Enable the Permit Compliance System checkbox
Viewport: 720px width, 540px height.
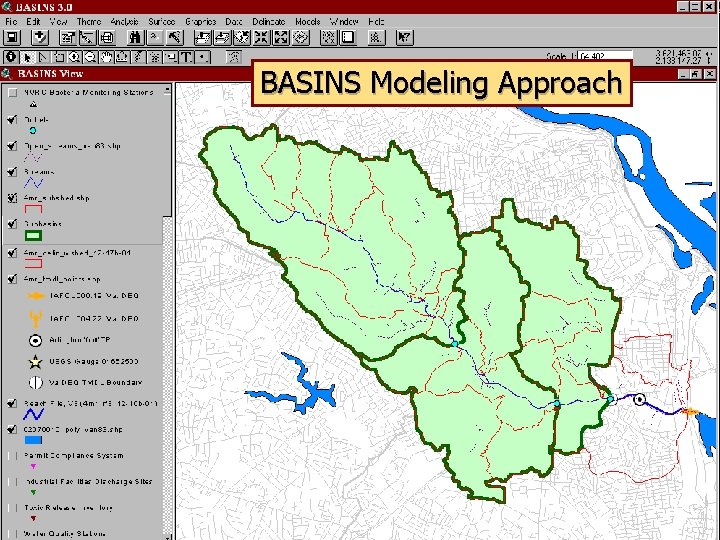[x=13, y=456]
